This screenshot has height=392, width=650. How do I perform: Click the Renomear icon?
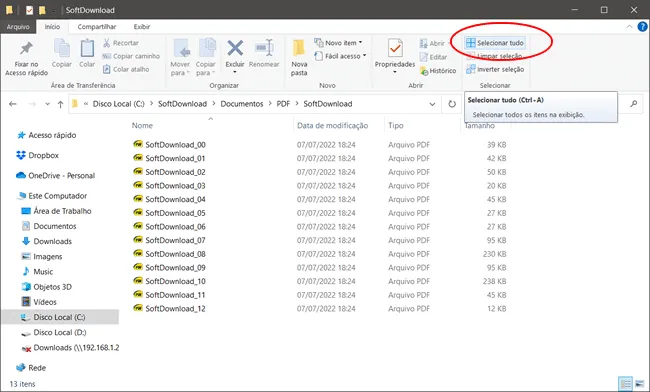[x=264, y=48]
